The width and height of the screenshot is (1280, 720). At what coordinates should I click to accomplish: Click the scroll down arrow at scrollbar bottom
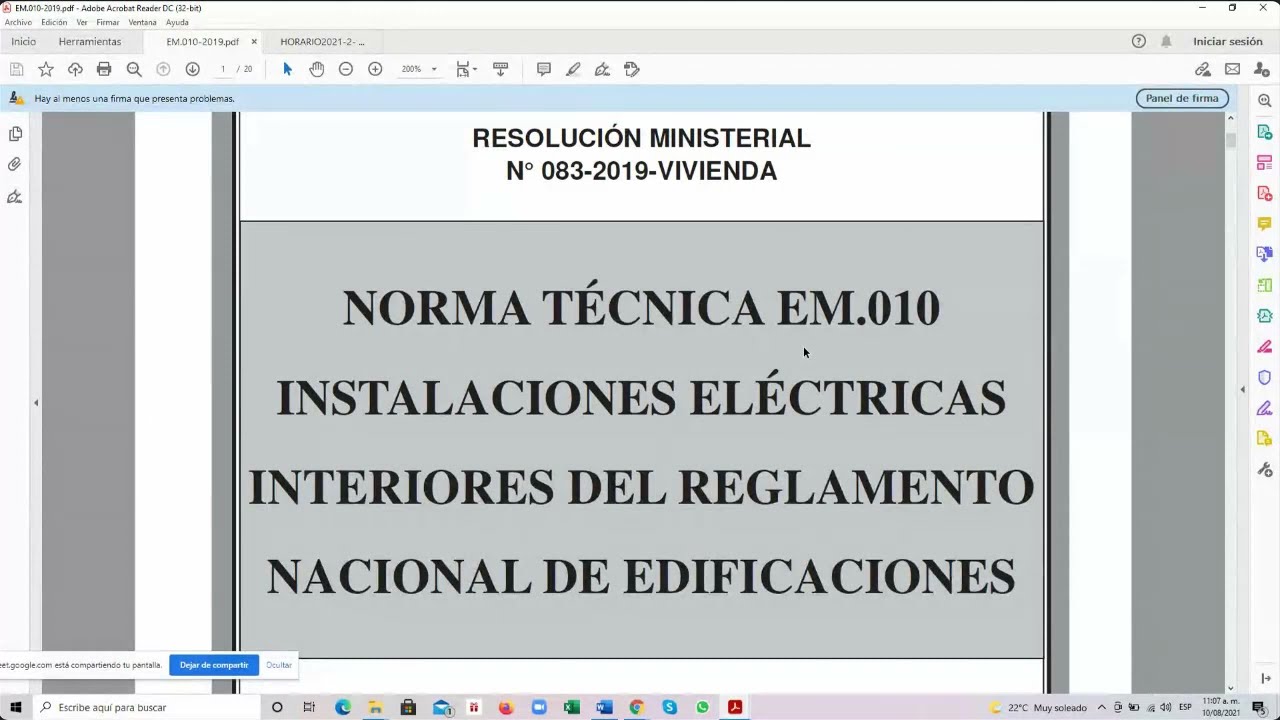pos(1231,688)
